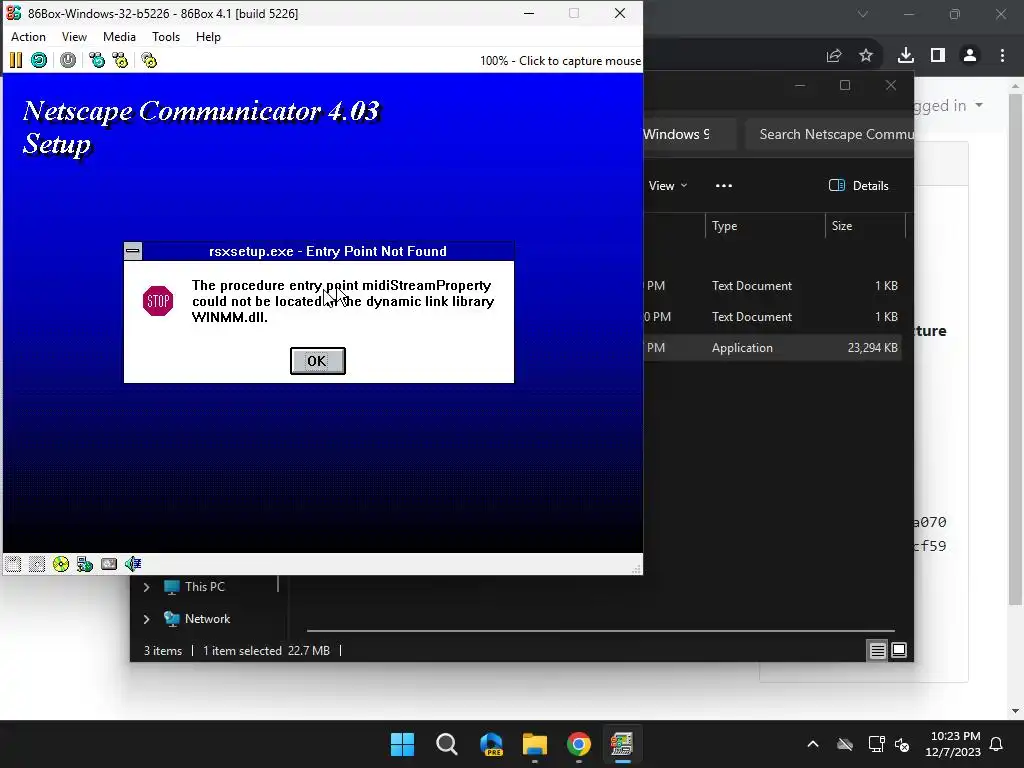Select Network in navigation pane
The image size is (1024, 768).
pyautogui.click(x=207, y=619)
